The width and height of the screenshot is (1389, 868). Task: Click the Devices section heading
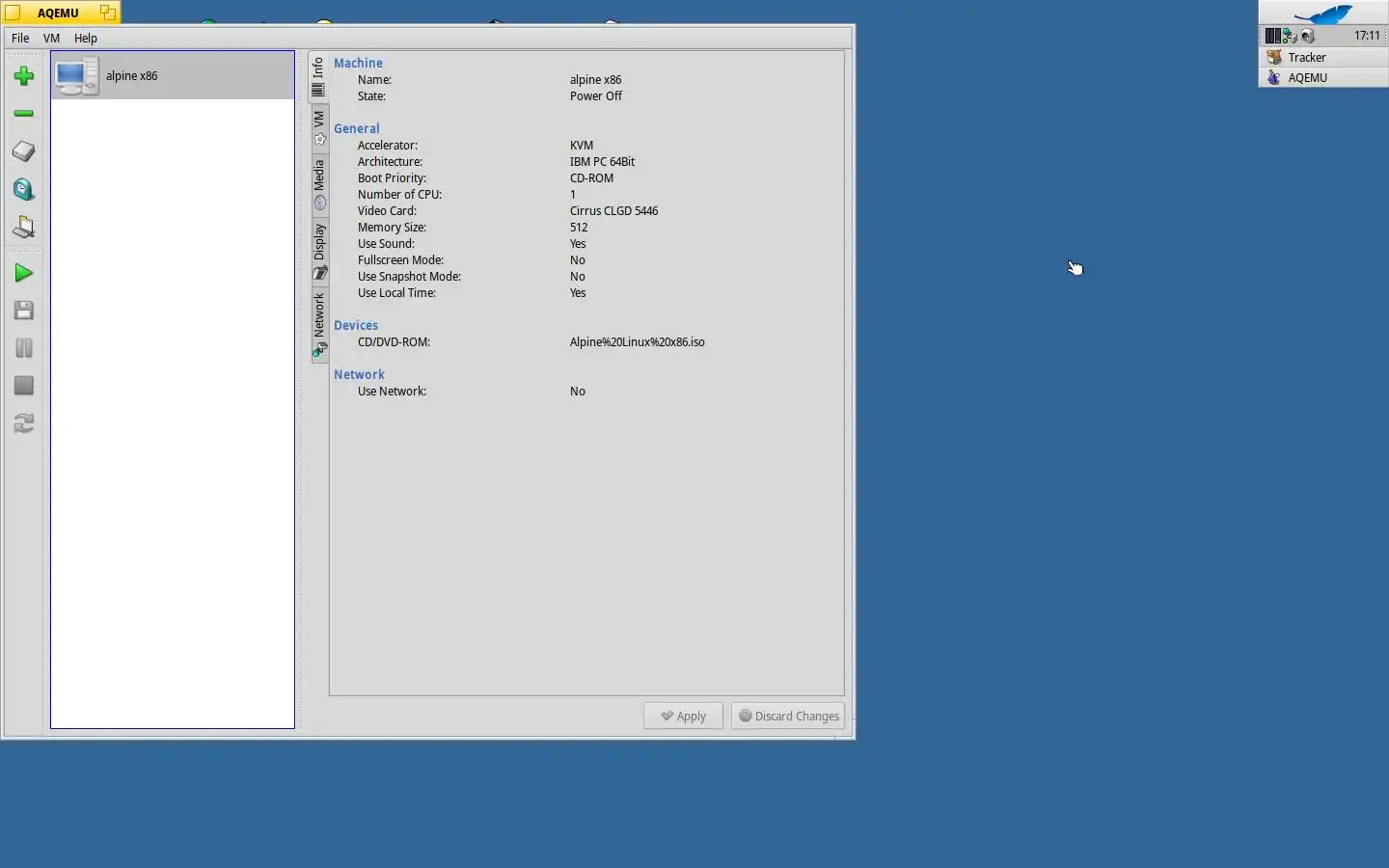(356, 325)
